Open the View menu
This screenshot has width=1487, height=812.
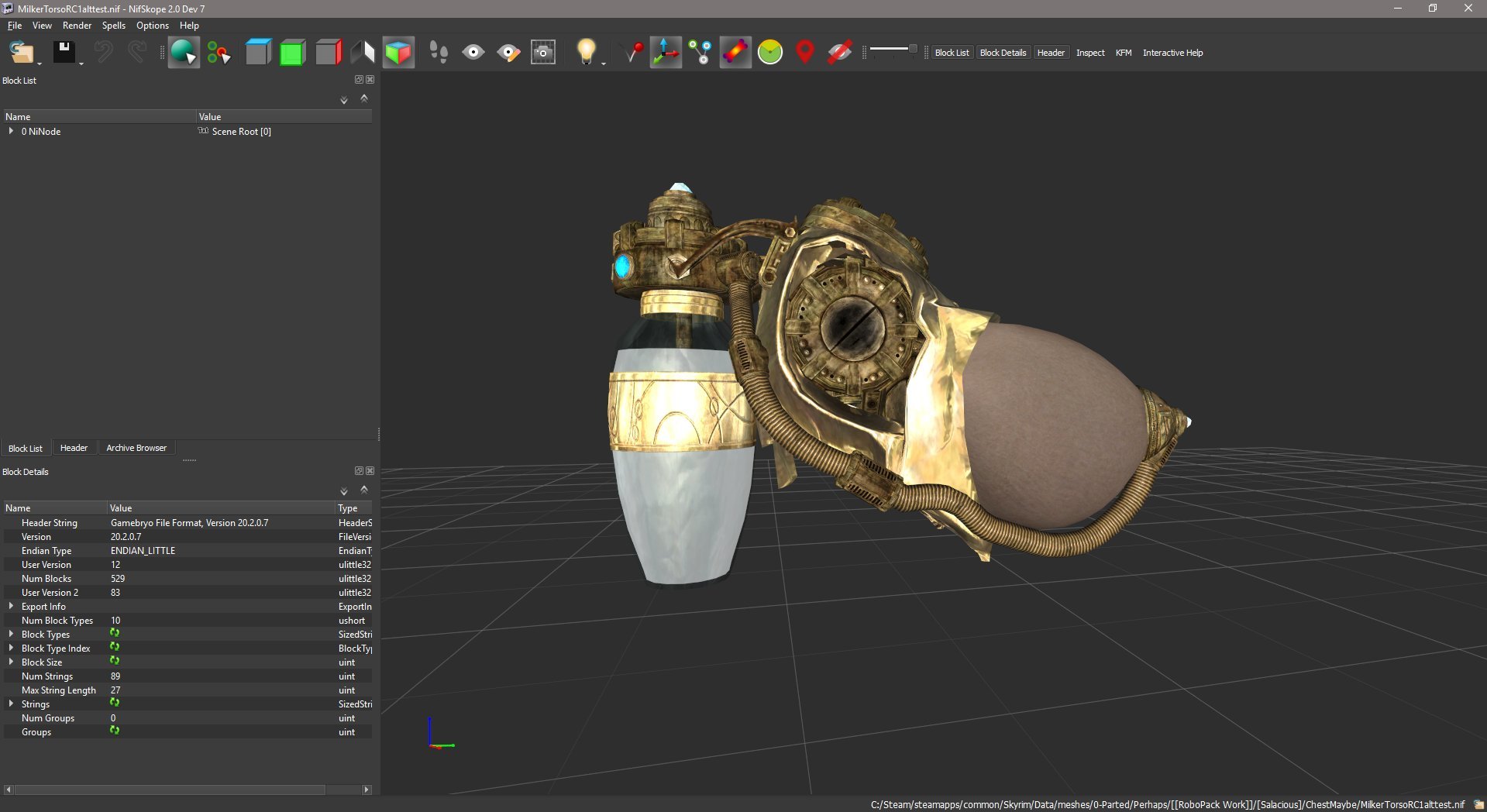pos(42,26)
